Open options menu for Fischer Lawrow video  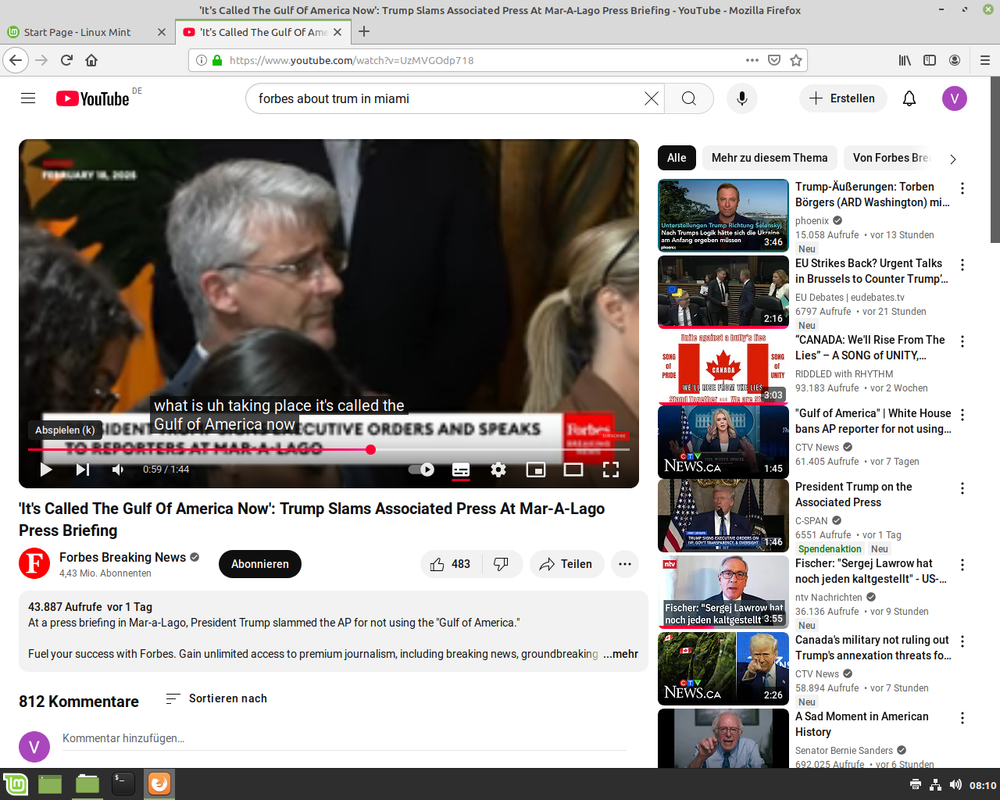[x=962, y=565]
